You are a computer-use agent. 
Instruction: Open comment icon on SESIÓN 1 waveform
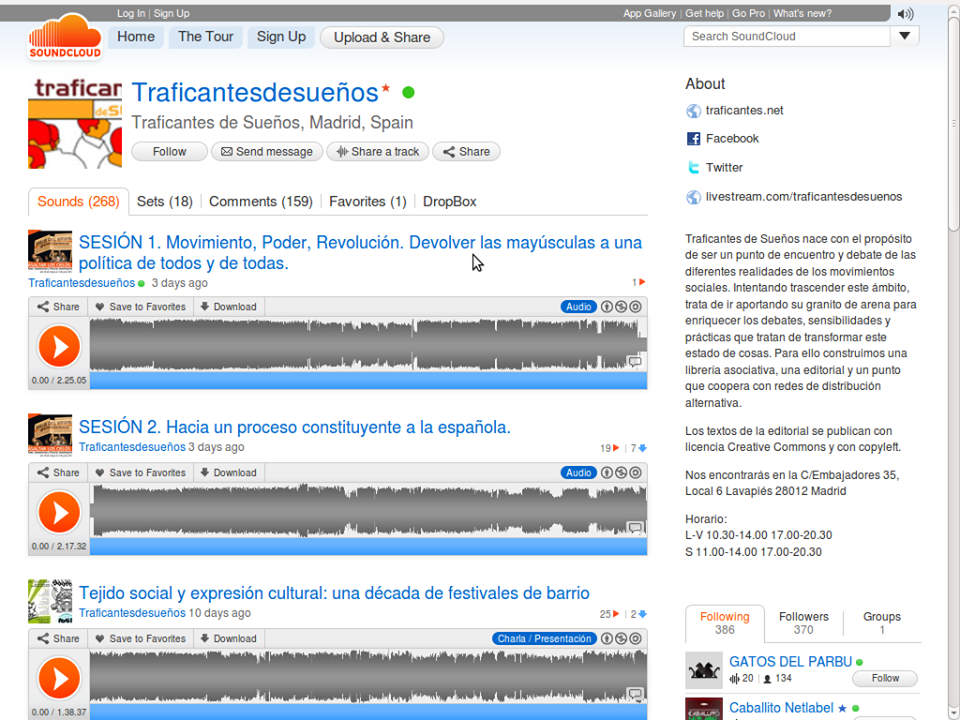[635, 362]
